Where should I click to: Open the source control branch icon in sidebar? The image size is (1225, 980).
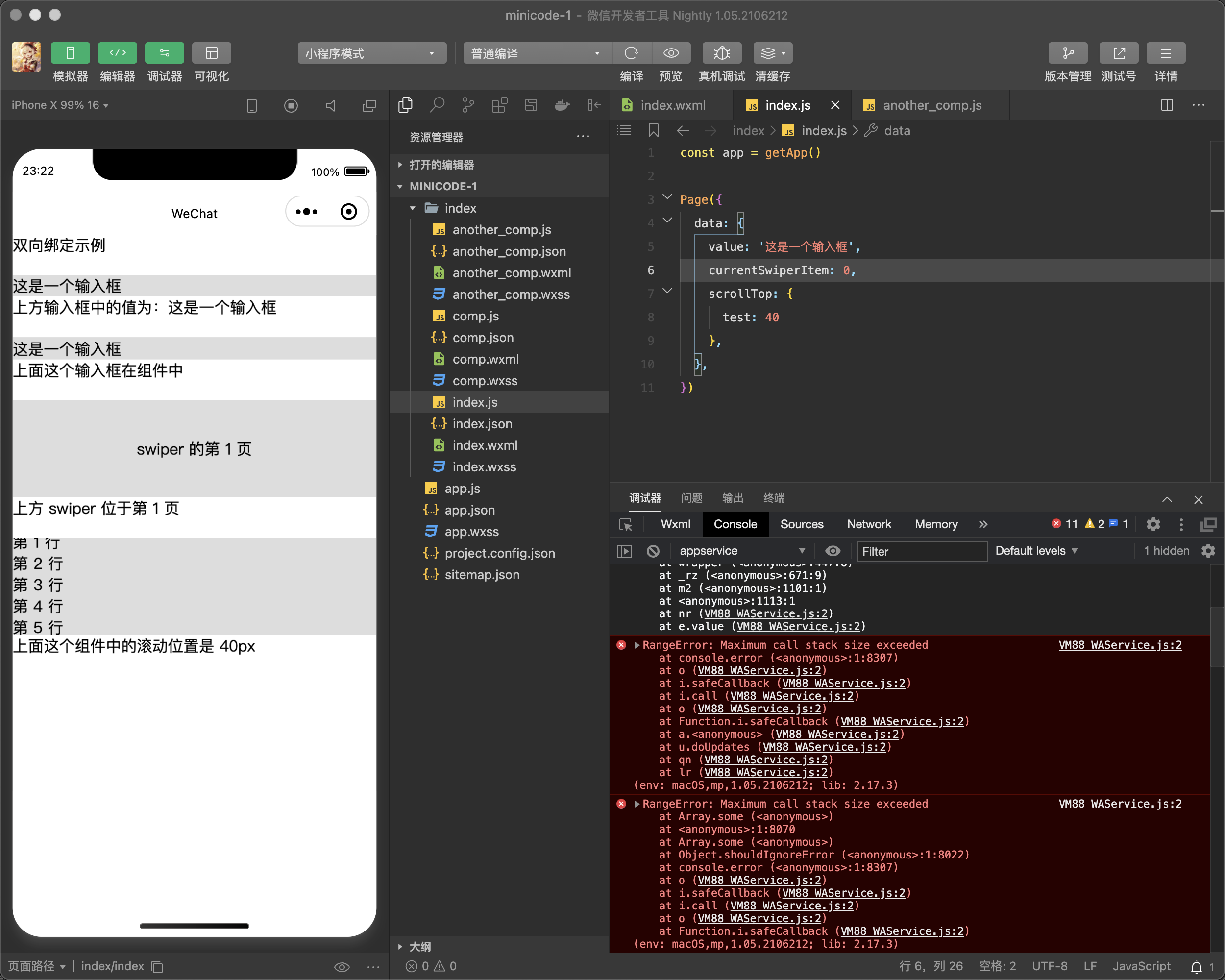click(x=468, y=105)
